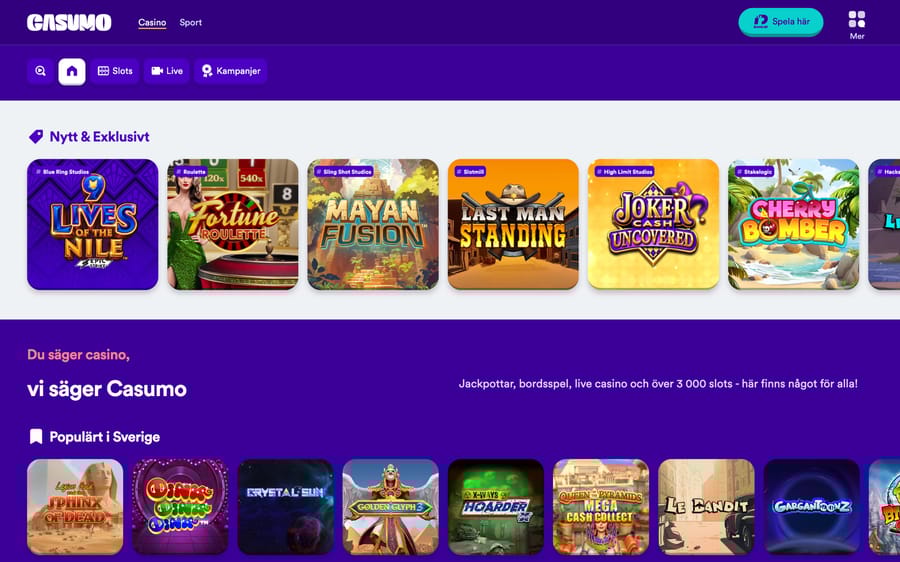Select the home icon button
The image size is (900, 562).
pos(72,71)
